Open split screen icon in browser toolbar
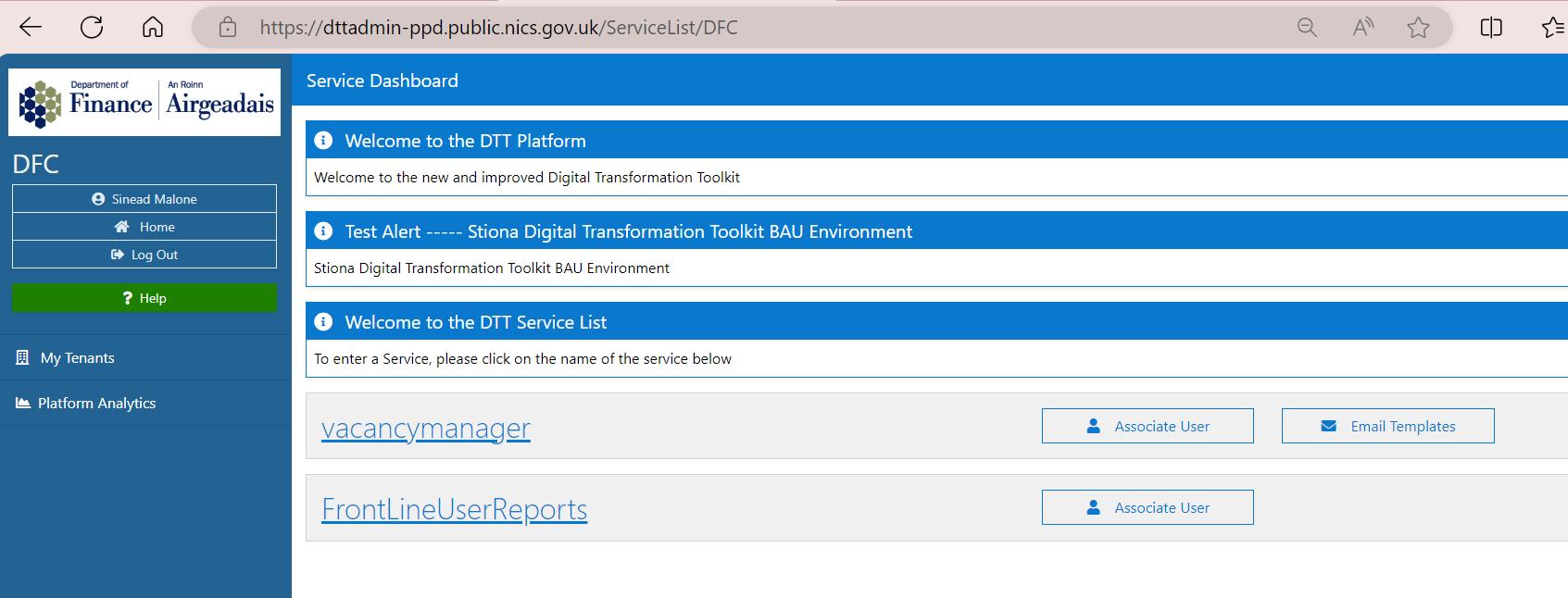 [x=1491, y=27]
